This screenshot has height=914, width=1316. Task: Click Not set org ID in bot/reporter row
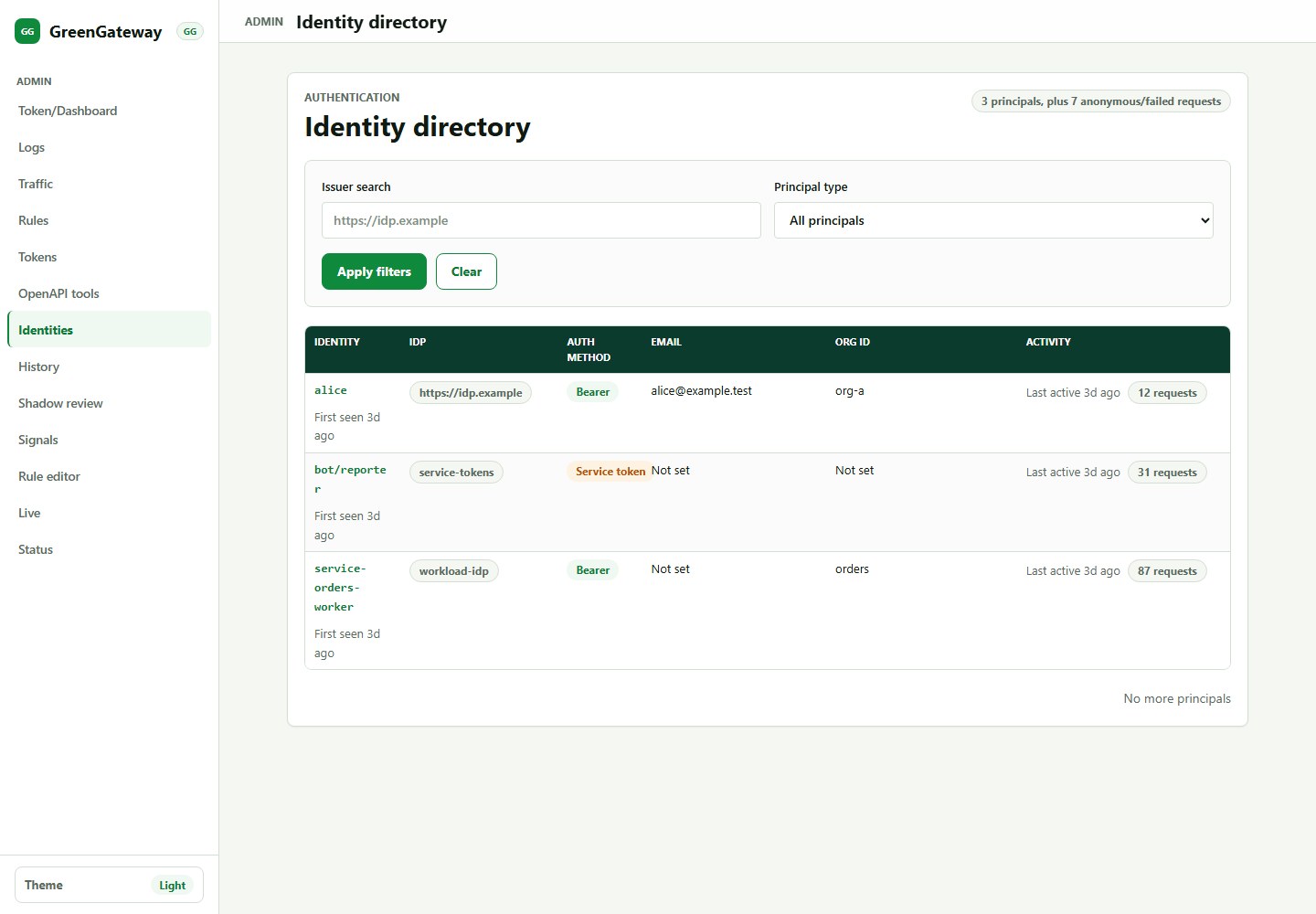(854, 471)
